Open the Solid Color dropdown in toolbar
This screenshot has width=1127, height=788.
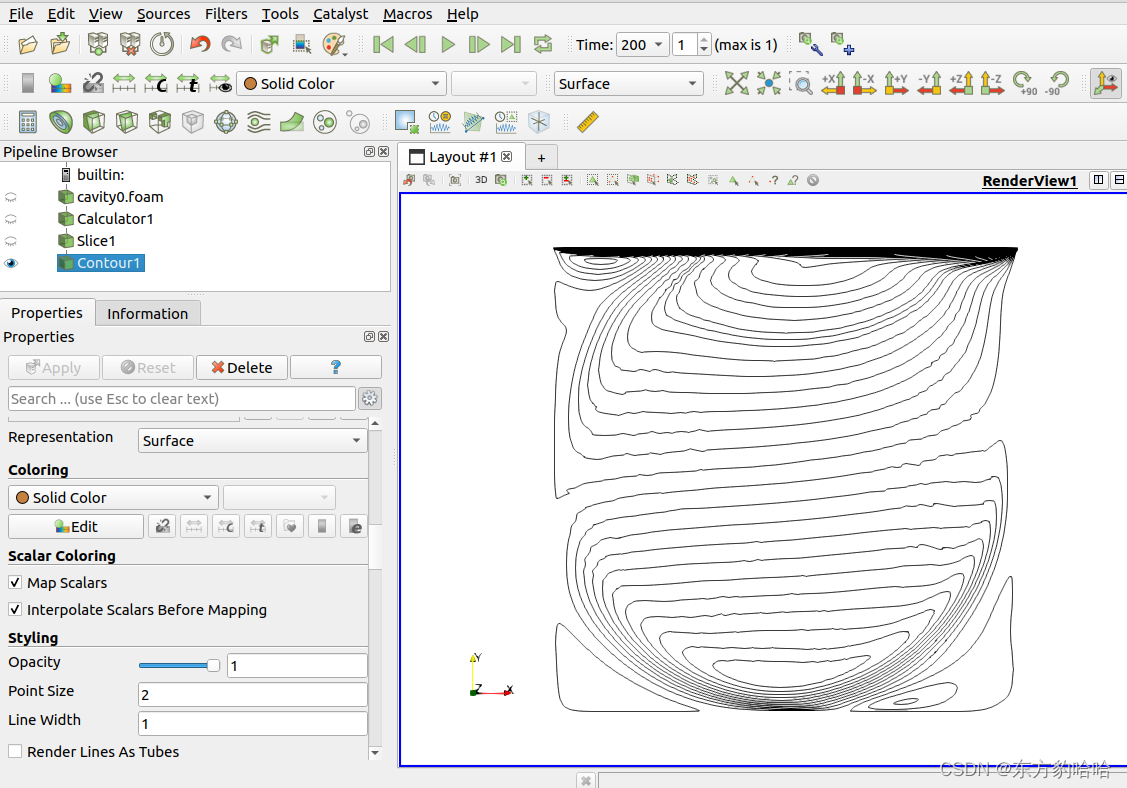click(x=341, y=84)
